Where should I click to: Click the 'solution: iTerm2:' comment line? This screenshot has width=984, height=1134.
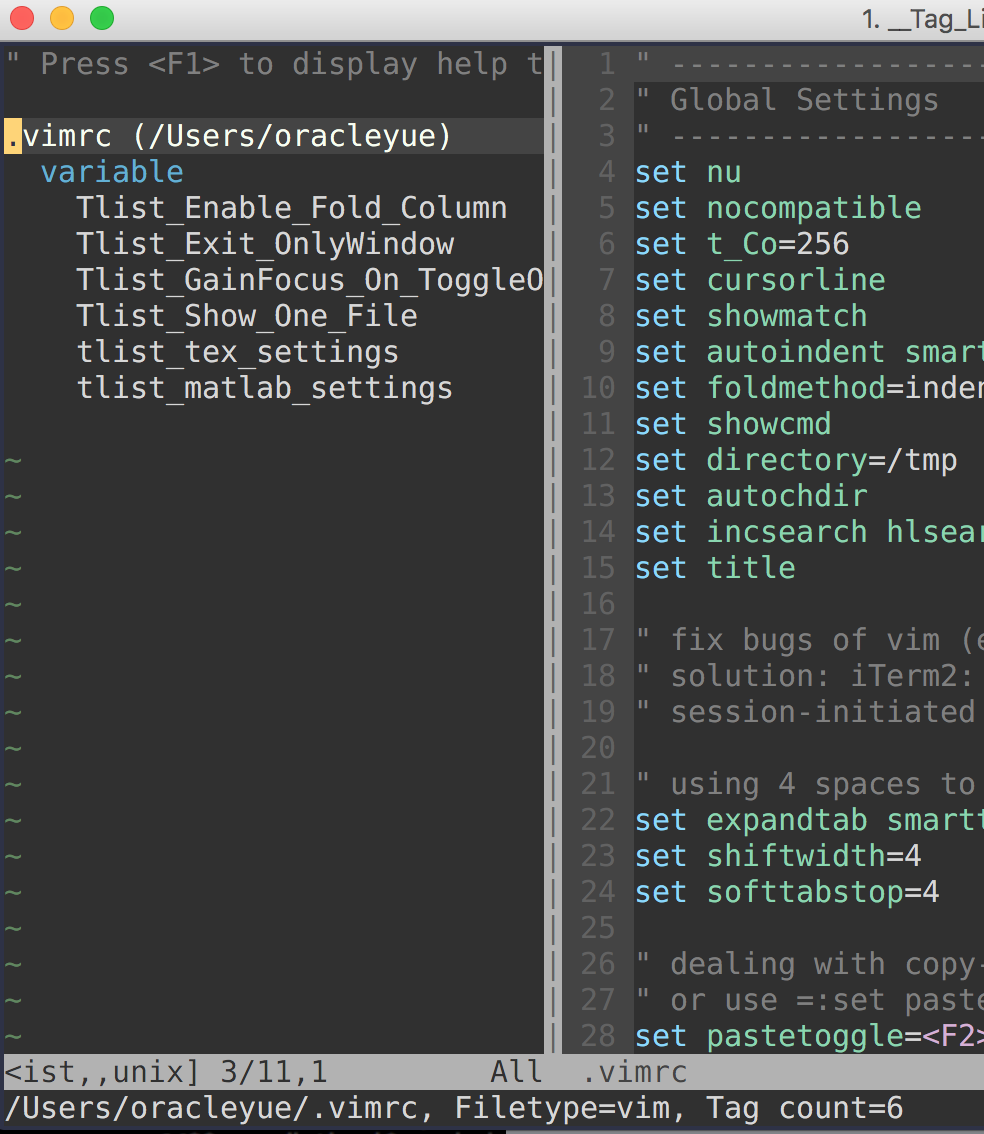805,676
